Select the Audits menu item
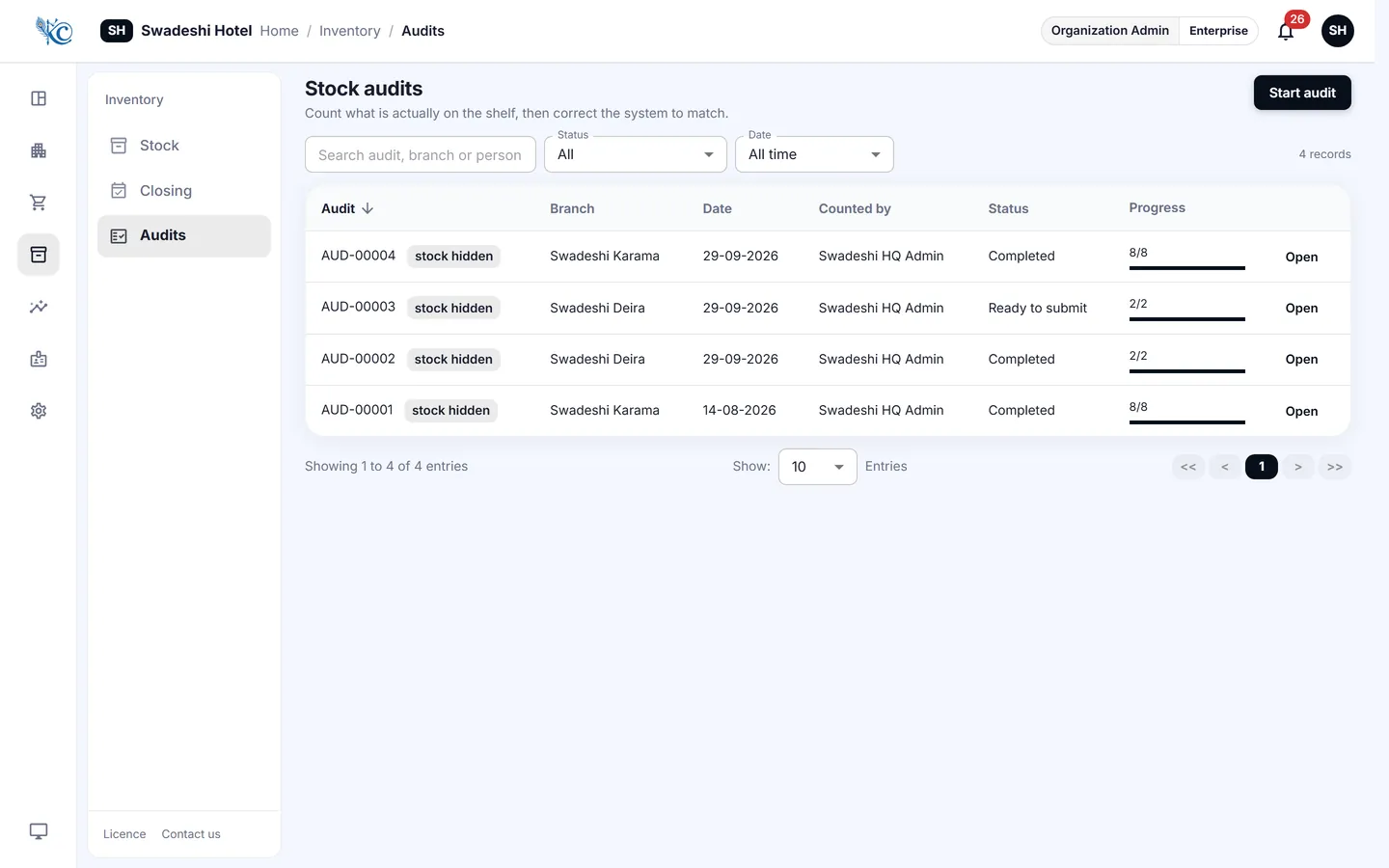This screenshot has height=868, width=1389. click(184, 235)
